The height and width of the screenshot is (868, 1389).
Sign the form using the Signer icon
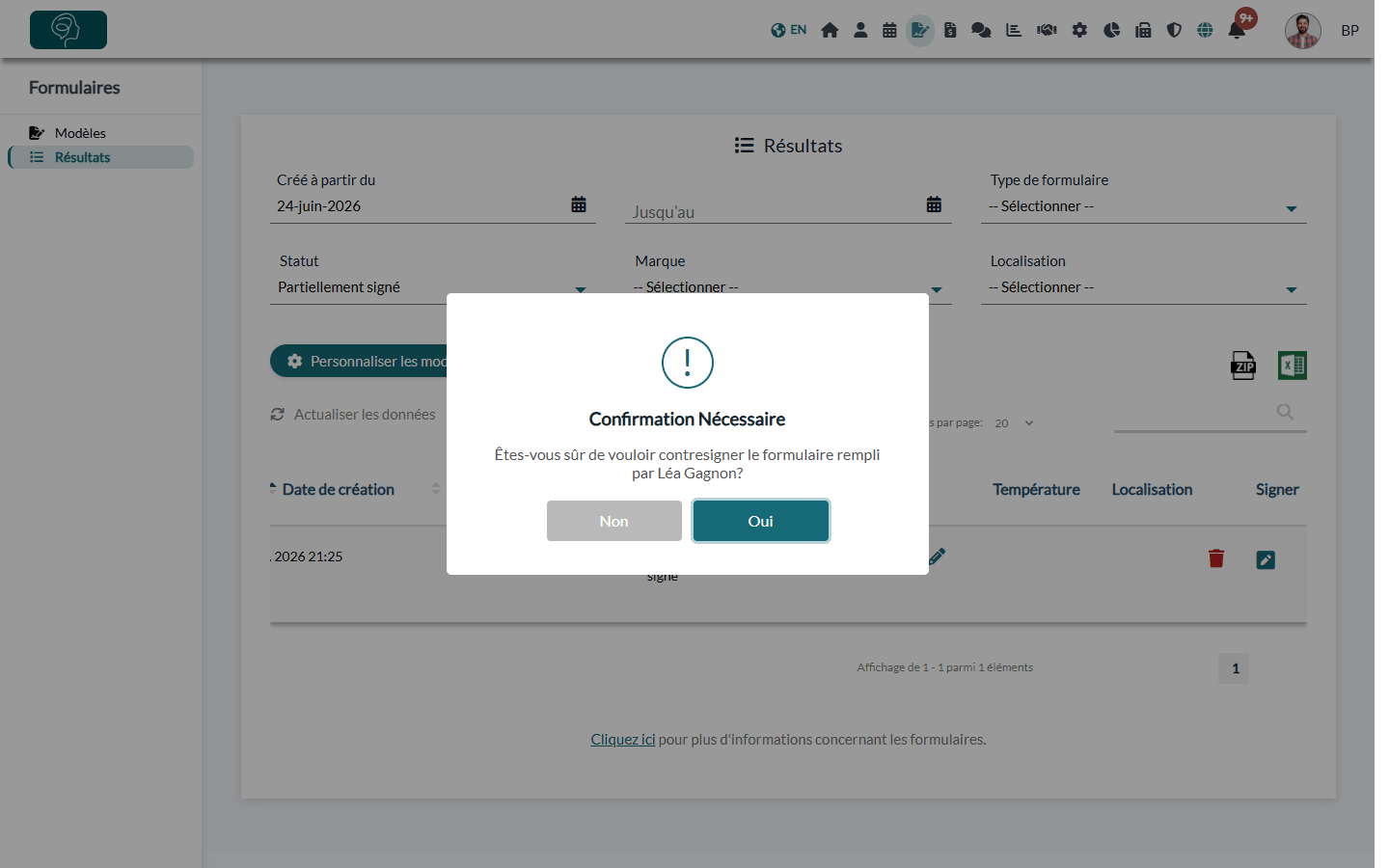[x=1266, y=559]
